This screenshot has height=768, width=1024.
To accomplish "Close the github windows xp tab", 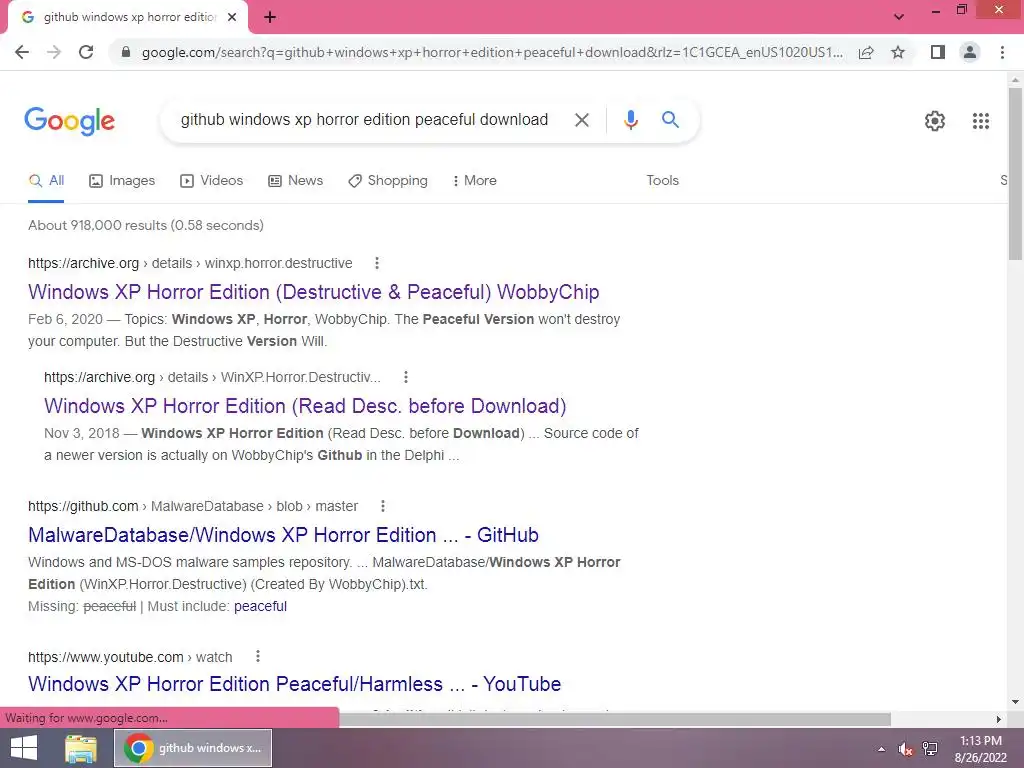I will pyautogui.click(x=232, y=17).
